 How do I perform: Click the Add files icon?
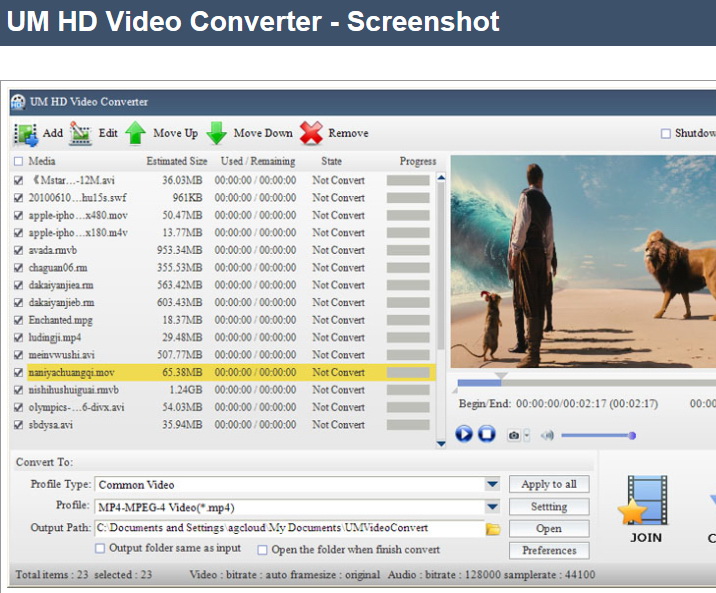[x=25, y=133]
